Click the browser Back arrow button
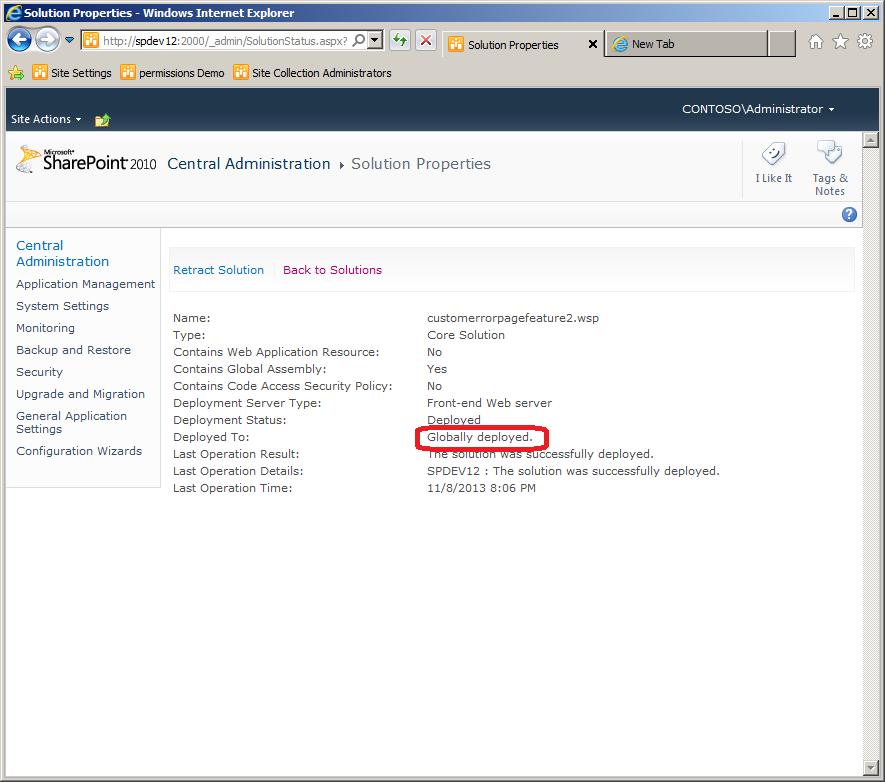Image resolution: width=885 pixels, height=782 pixels. [19, 40]
